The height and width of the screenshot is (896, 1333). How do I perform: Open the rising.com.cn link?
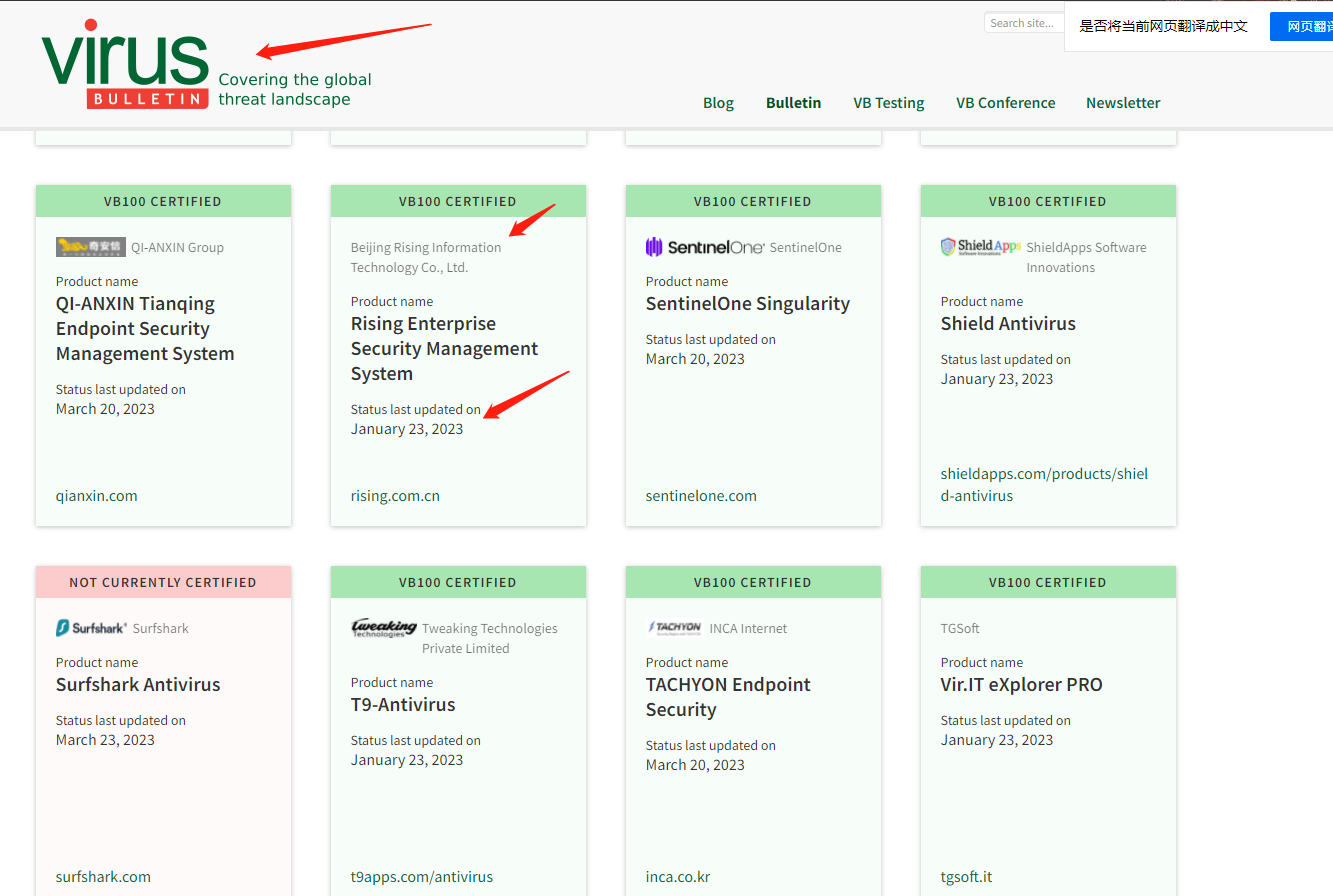pyautogui.click(x=395, y=496)
